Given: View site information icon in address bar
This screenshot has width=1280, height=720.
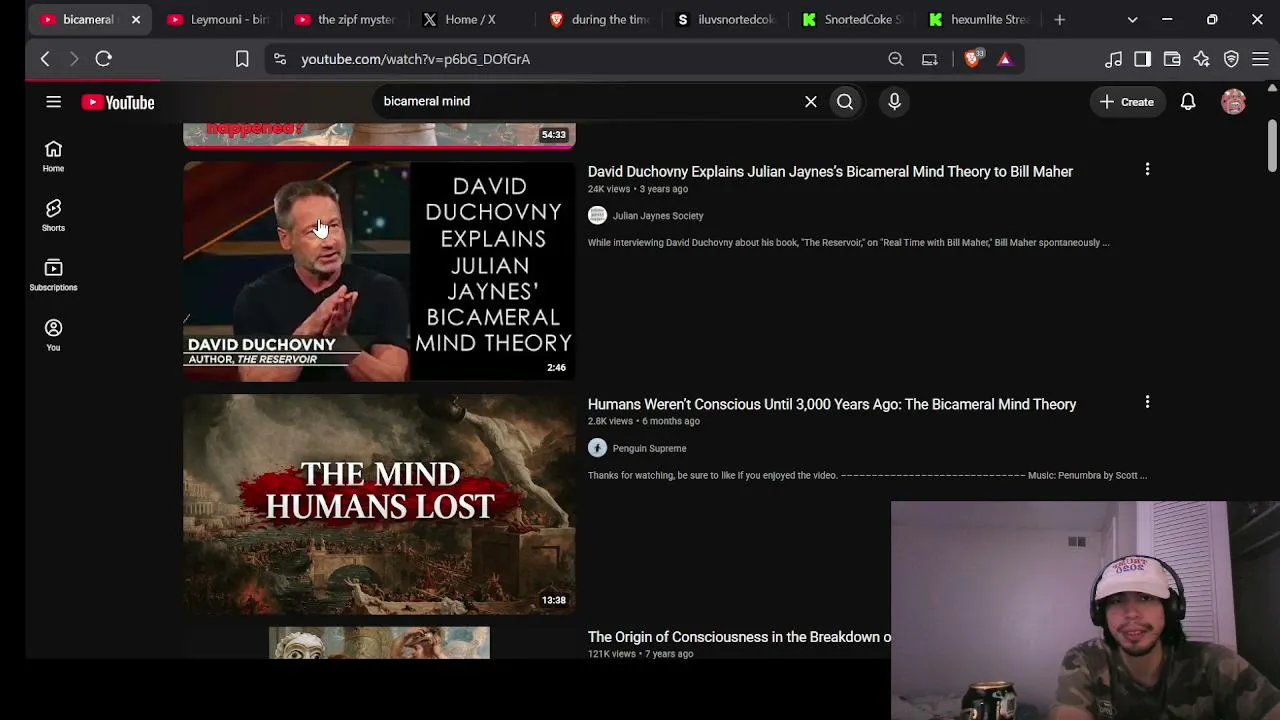Looking at the screenshot, I should pyautogui.click(x=280, y=59).
